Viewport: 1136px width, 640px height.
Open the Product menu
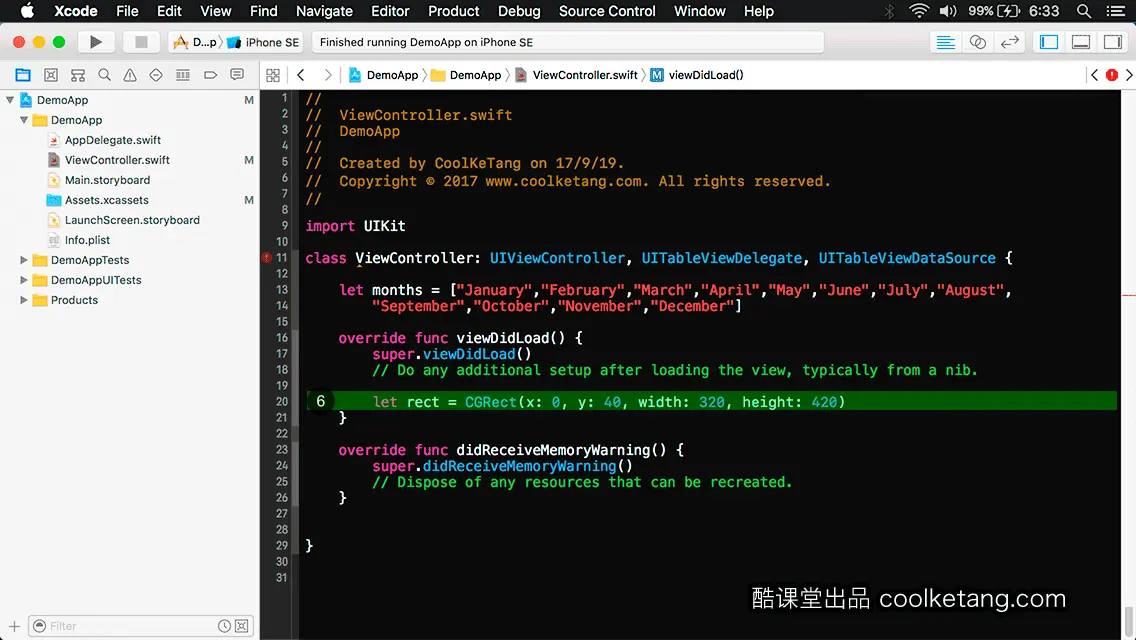[454, 11]
